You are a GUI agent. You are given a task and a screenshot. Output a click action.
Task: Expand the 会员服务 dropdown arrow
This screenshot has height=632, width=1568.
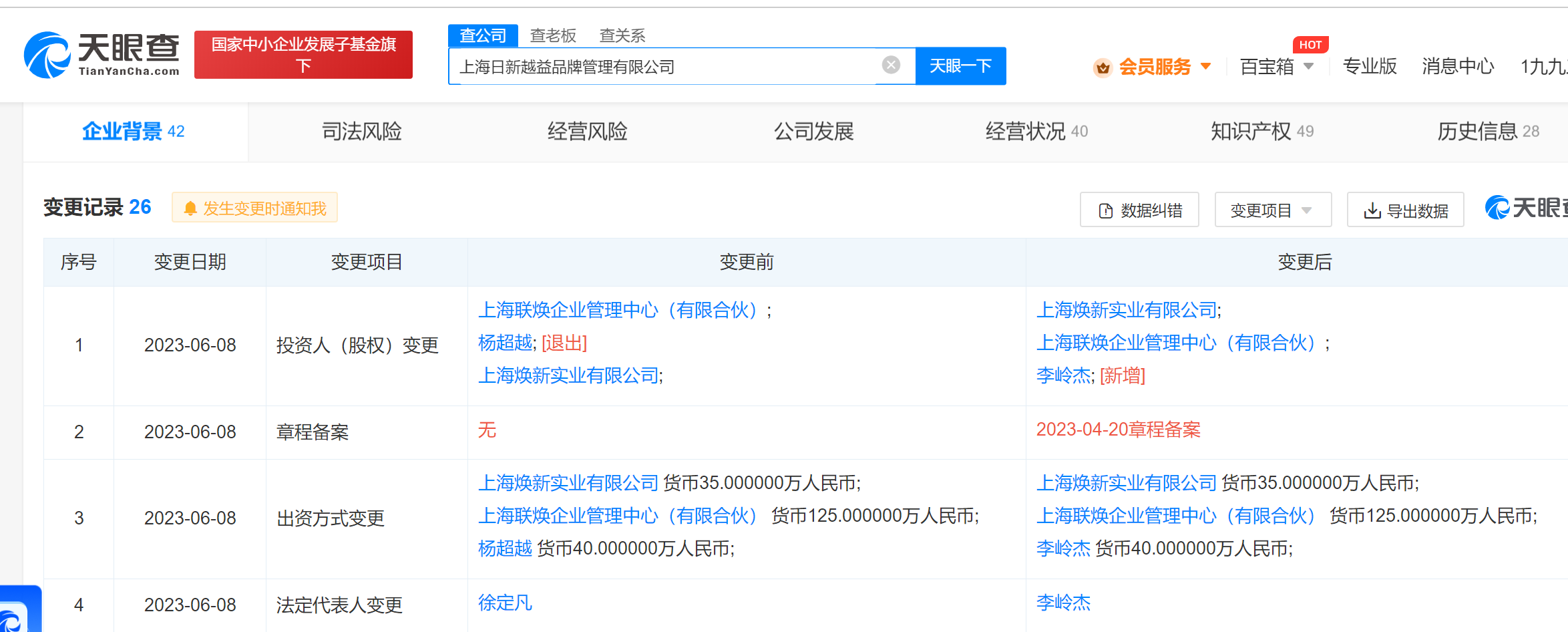click(x=1206, y=66)
